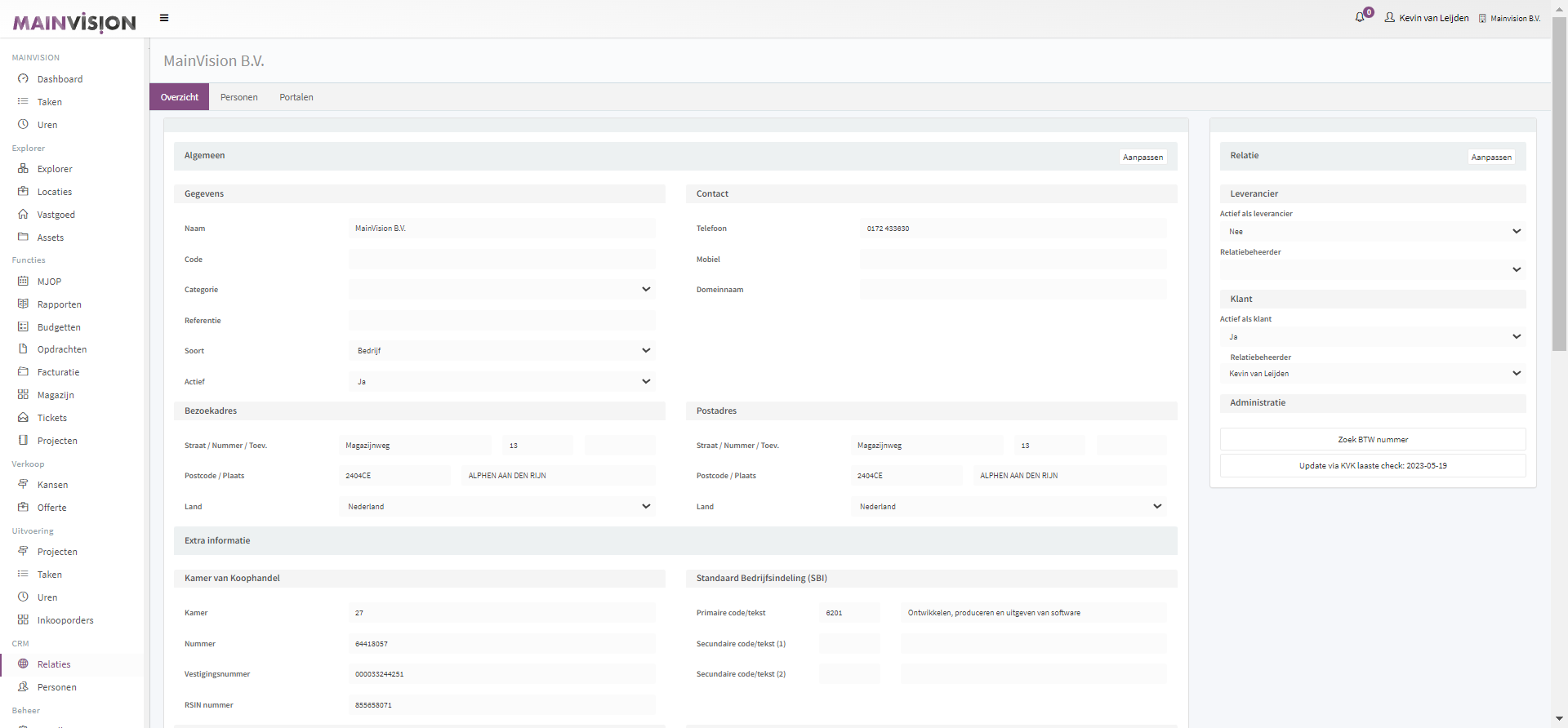1568x728 pixels.
Task: Open the Soort dropdown showing Bedrijf
Action: (501, 351)
